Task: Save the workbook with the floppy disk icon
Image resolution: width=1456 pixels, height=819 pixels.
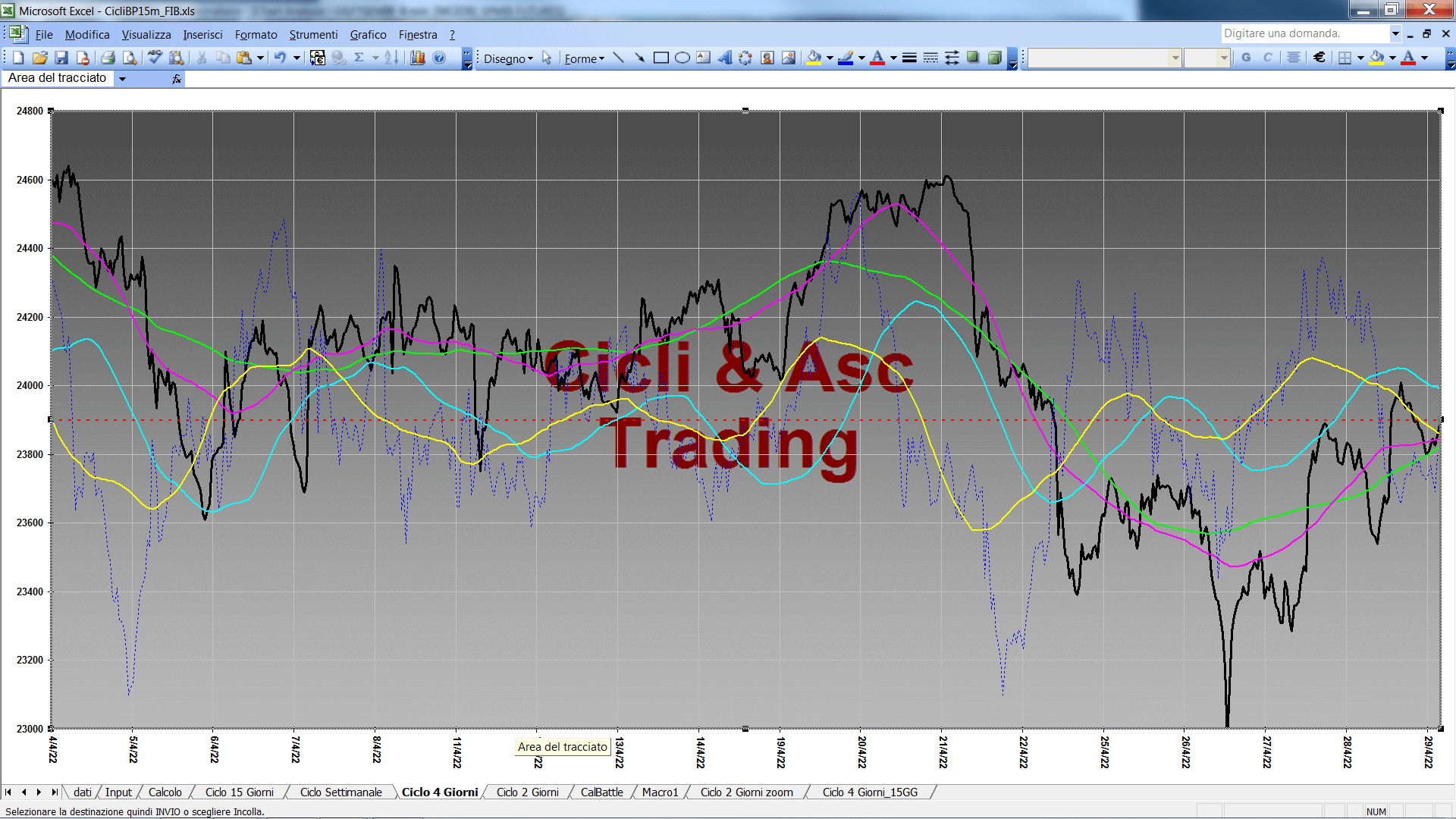Action: (61, 58)
